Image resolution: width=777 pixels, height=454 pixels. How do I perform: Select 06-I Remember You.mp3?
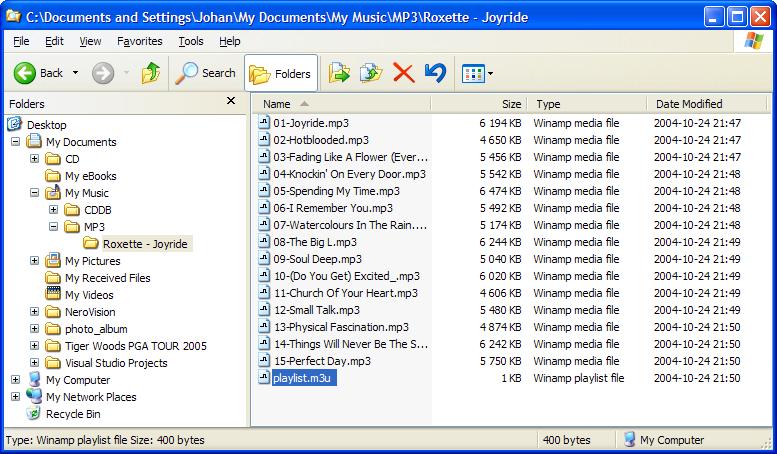[x=333, y=208]
